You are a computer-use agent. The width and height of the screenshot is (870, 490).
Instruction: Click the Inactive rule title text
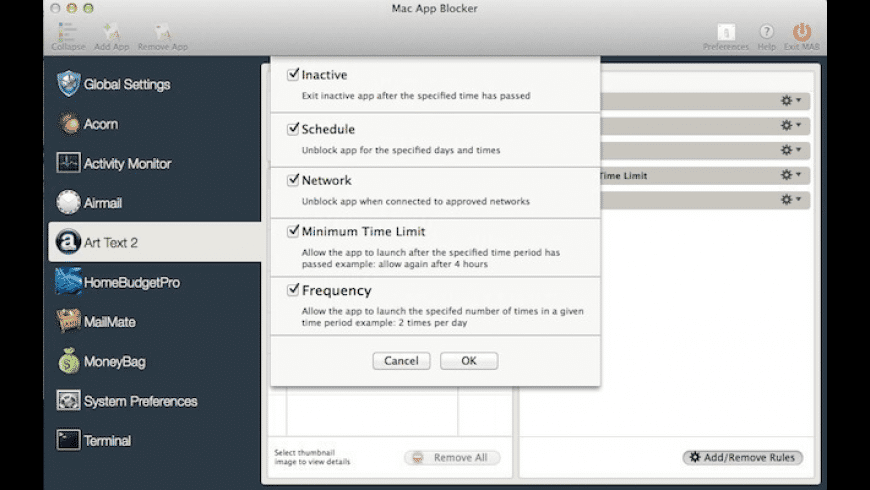[x=325, y=74]
